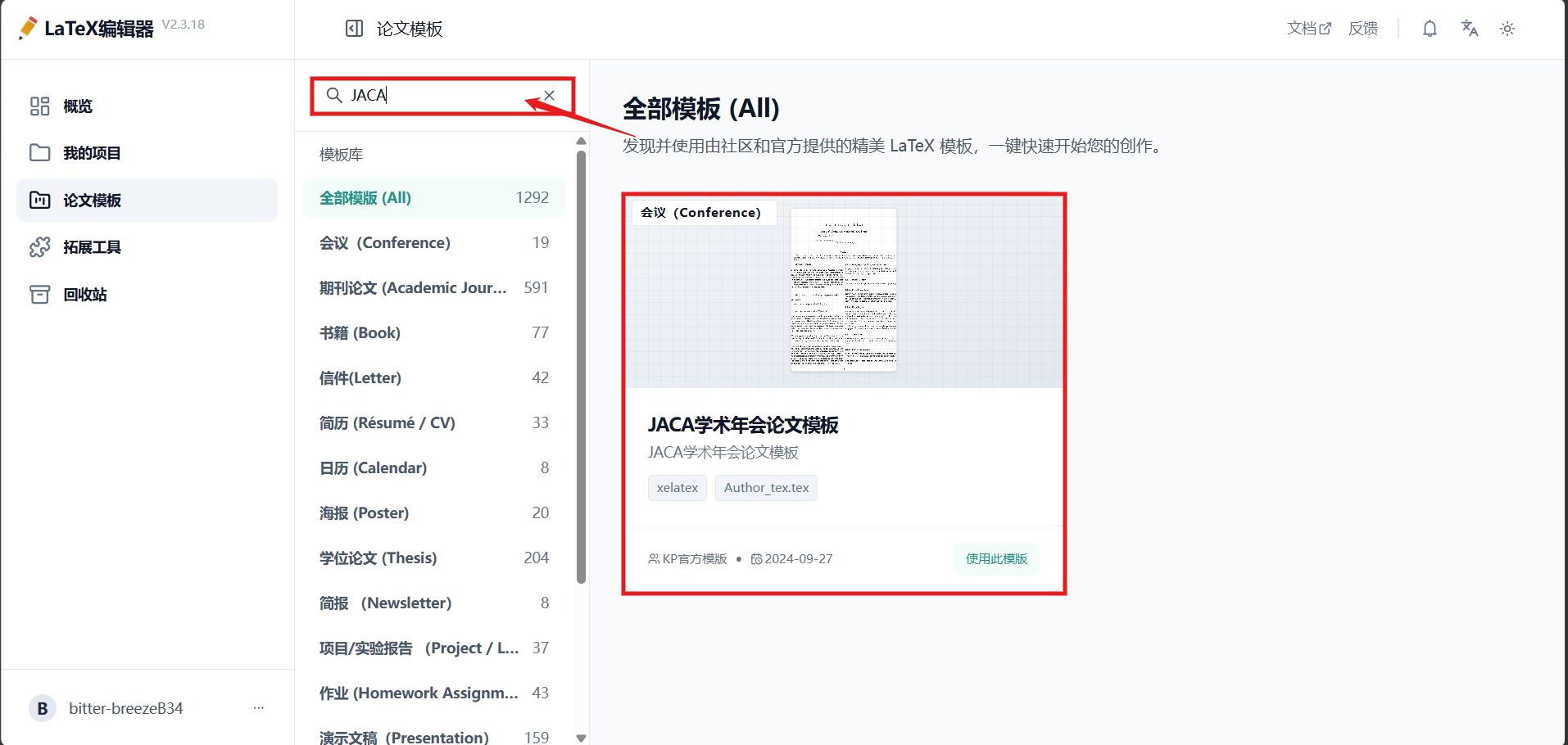Image resolution: width=1568 pixels, height=745 pixels.
Task: Filter by 项目/实验报告 (Project) category
Action: tap(434, 648)
